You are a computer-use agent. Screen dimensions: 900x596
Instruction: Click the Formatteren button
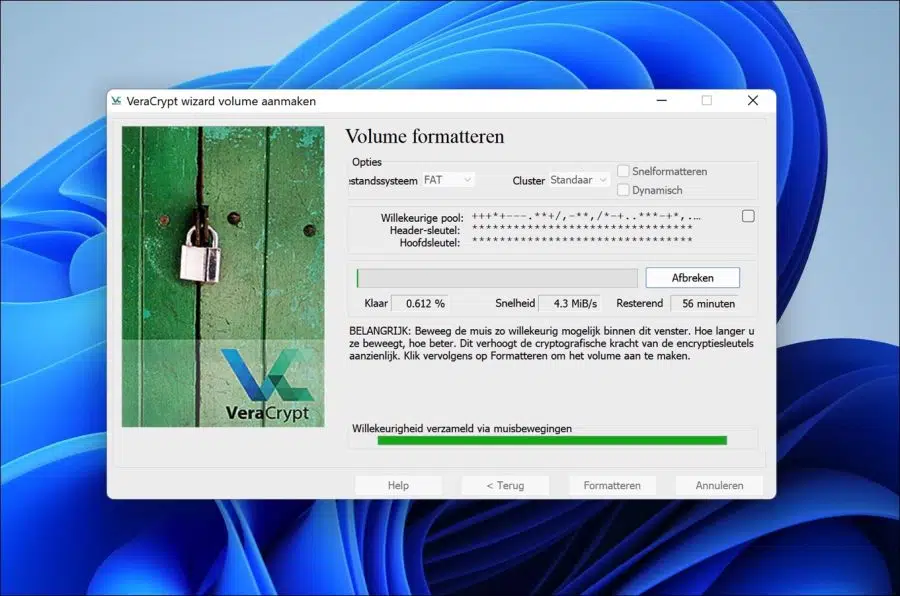[612, 485]
